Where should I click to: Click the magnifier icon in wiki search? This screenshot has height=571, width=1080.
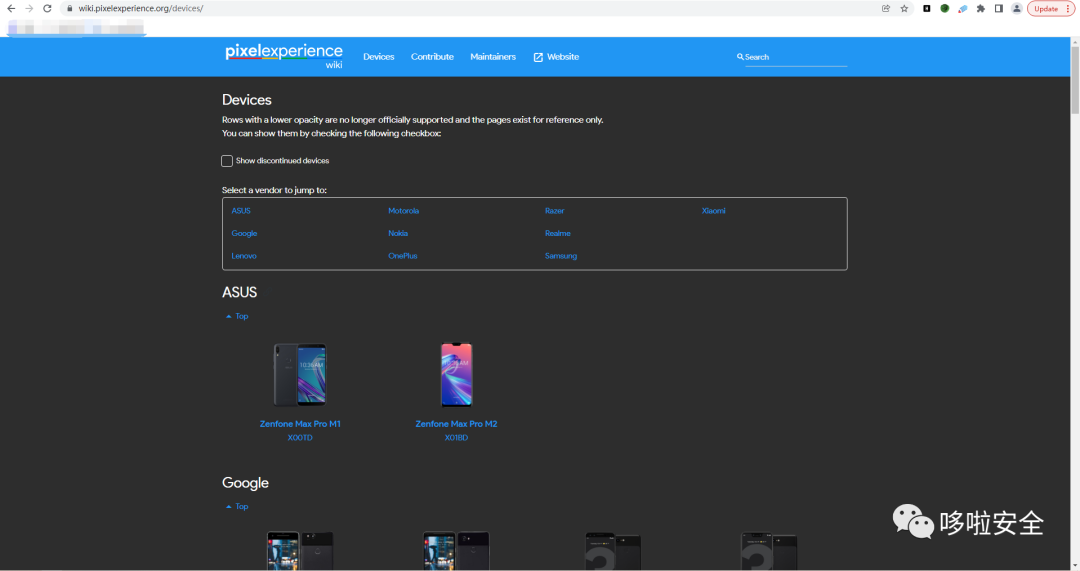pos(740,57)
